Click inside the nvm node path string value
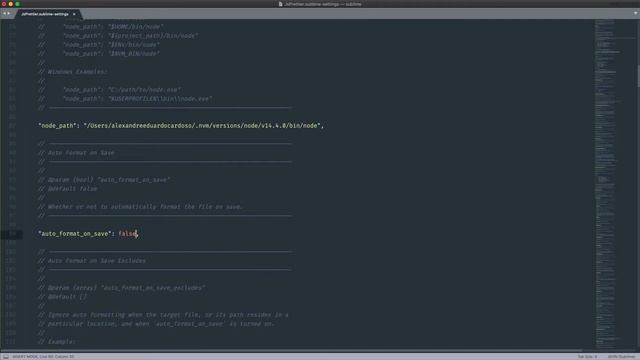 click(202, 126)
